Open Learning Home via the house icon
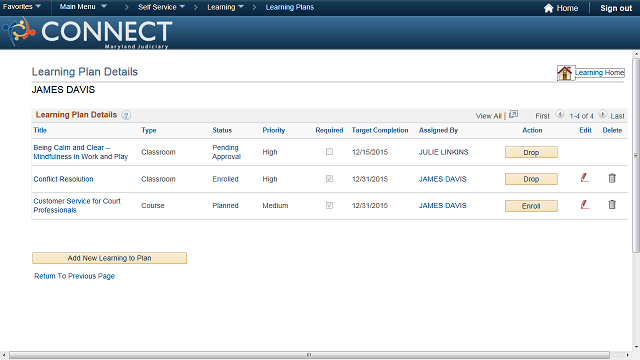640x360 pixels. tap(565, 73)
